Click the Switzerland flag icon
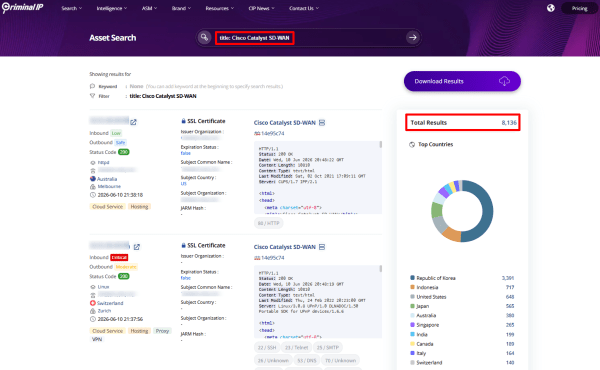The width and height of the screenshot is (600, 370). 93,303
